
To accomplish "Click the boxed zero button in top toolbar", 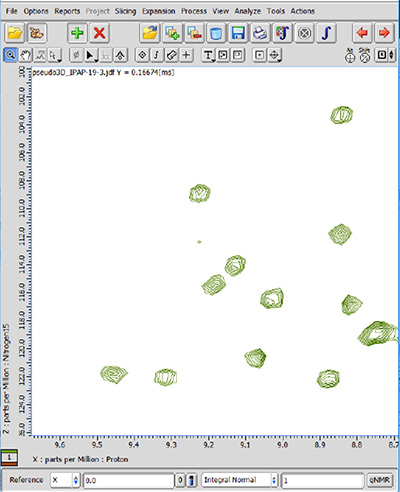I will tap(382, 55).
